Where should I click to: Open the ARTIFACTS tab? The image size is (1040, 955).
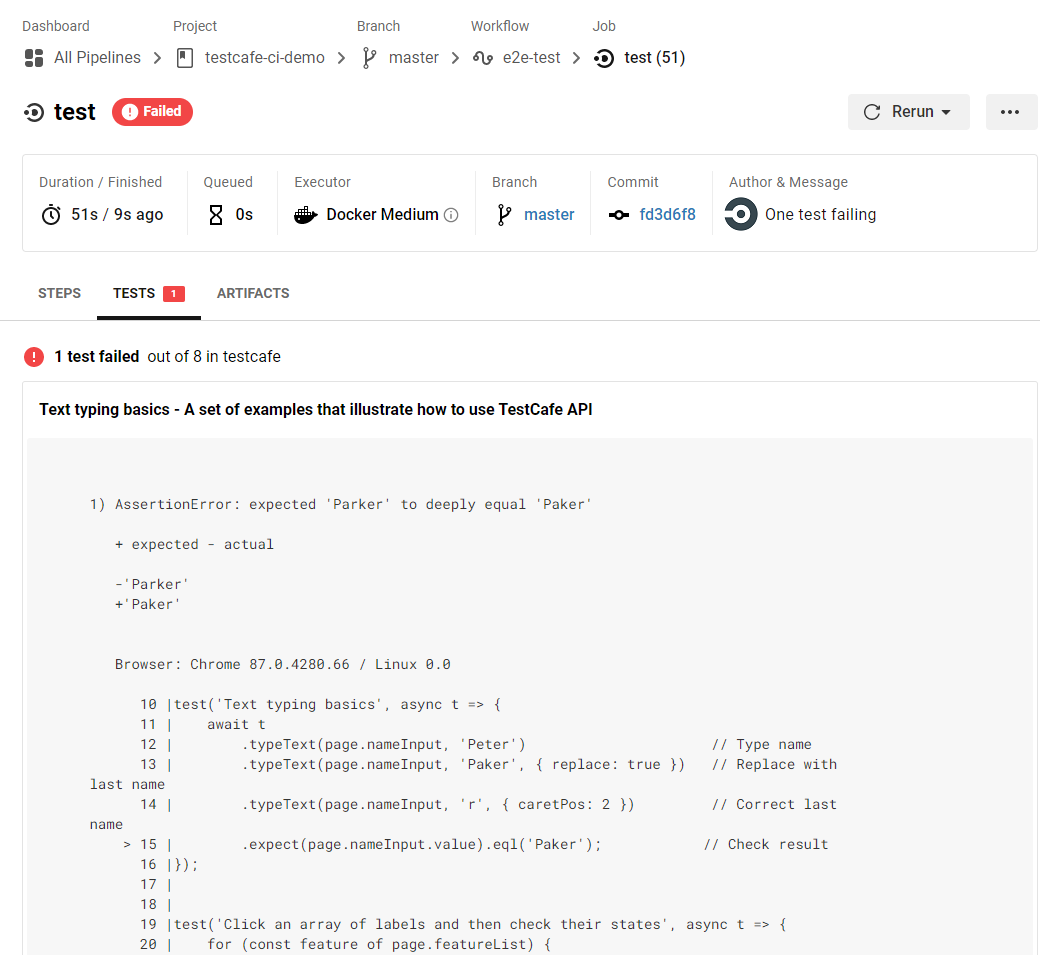pyautogui.click(x=253, y=293)
